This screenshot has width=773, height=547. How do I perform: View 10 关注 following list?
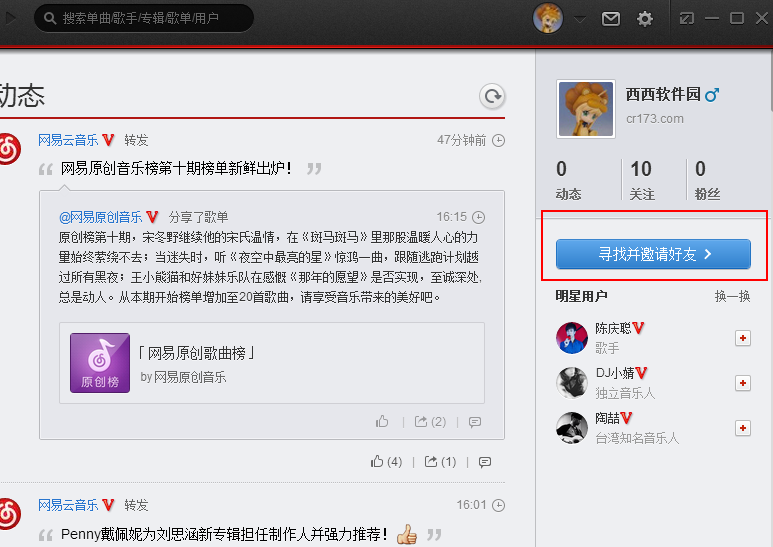[642, 180]
